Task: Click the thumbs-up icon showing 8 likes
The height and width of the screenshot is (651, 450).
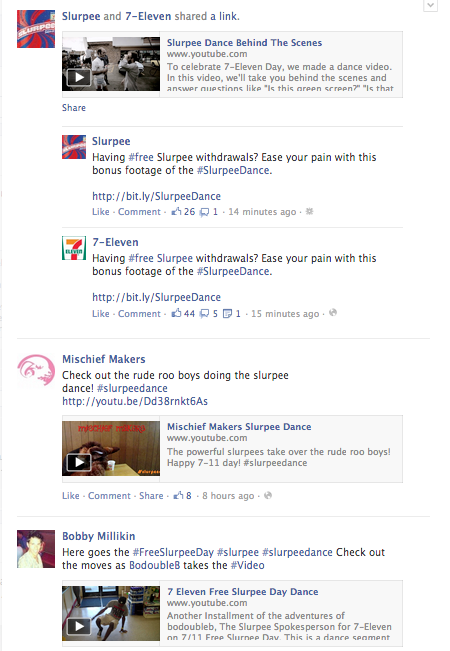Action: [x=179, y=495]
